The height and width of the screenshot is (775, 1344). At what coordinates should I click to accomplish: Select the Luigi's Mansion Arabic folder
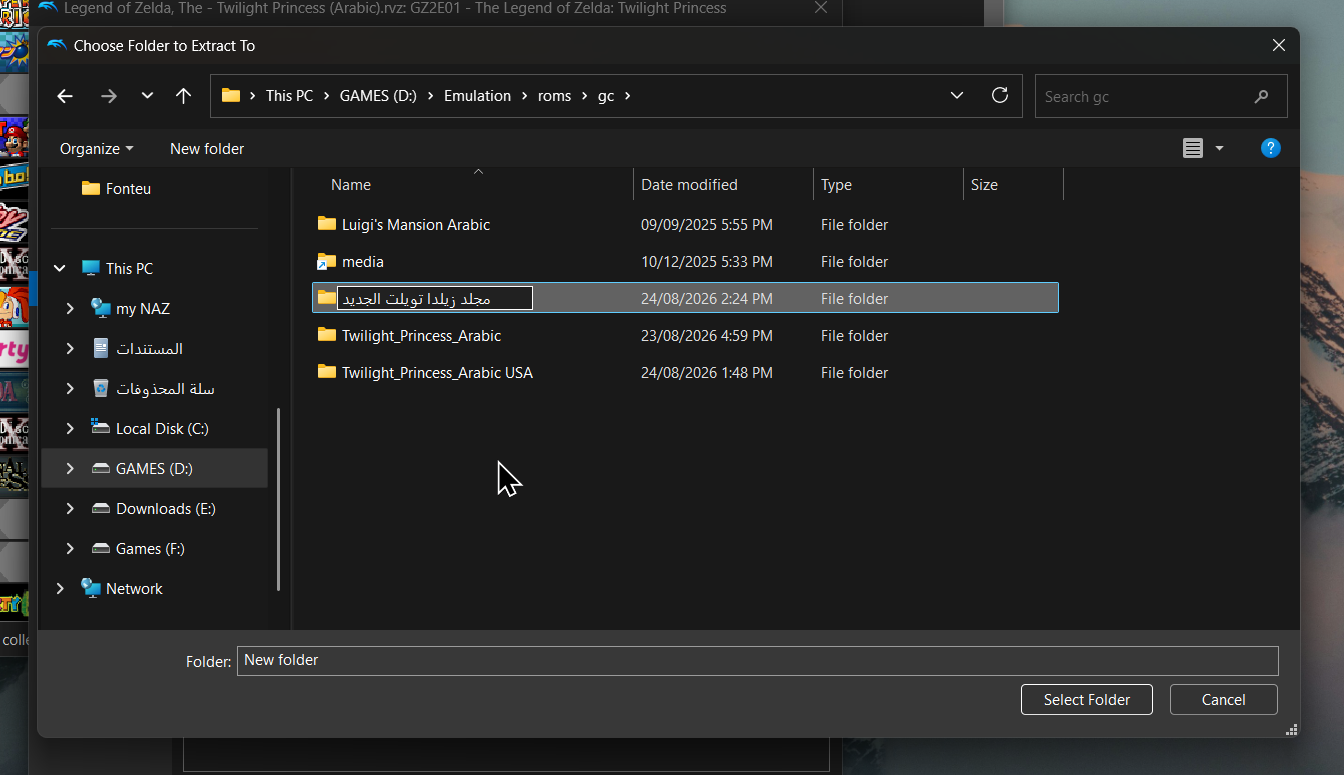click(685, 224)
